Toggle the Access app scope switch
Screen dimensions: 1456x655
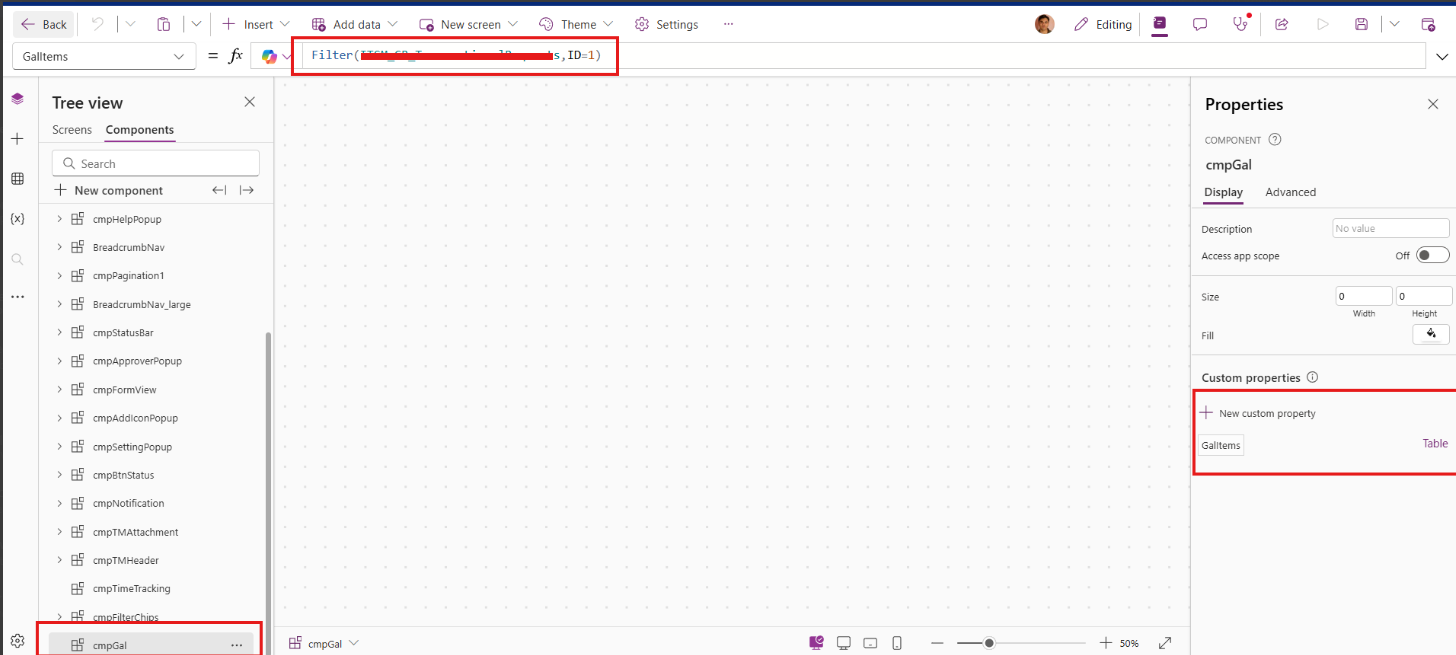pyautogui.click(x=1432, y=256)
